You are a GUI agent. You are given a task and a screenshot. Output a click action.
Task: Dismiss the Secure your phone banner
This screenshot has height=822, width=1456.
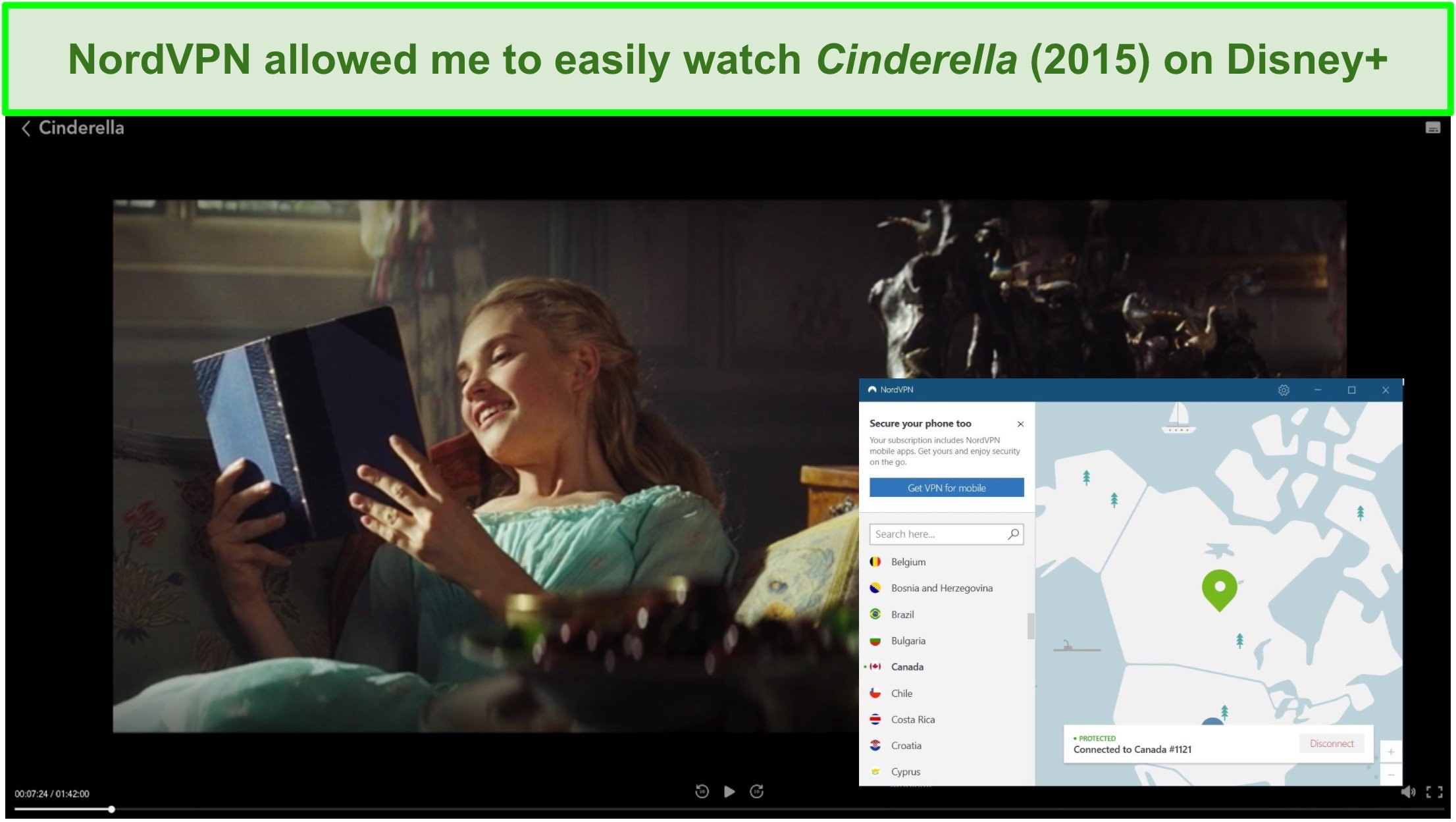coord(1020,424)
